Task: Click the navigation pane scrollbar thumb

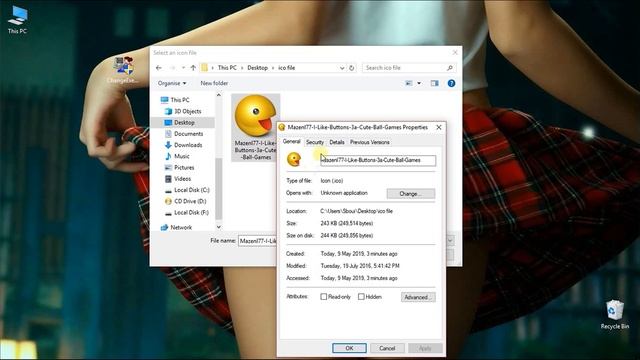Action: [x=219, y=189]
